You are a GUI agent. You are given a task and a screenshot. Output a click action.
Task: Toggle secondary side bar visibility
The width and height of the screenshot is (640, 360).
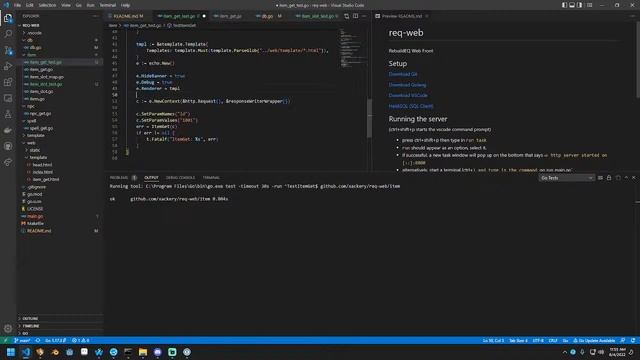click(x=580, y=5)
